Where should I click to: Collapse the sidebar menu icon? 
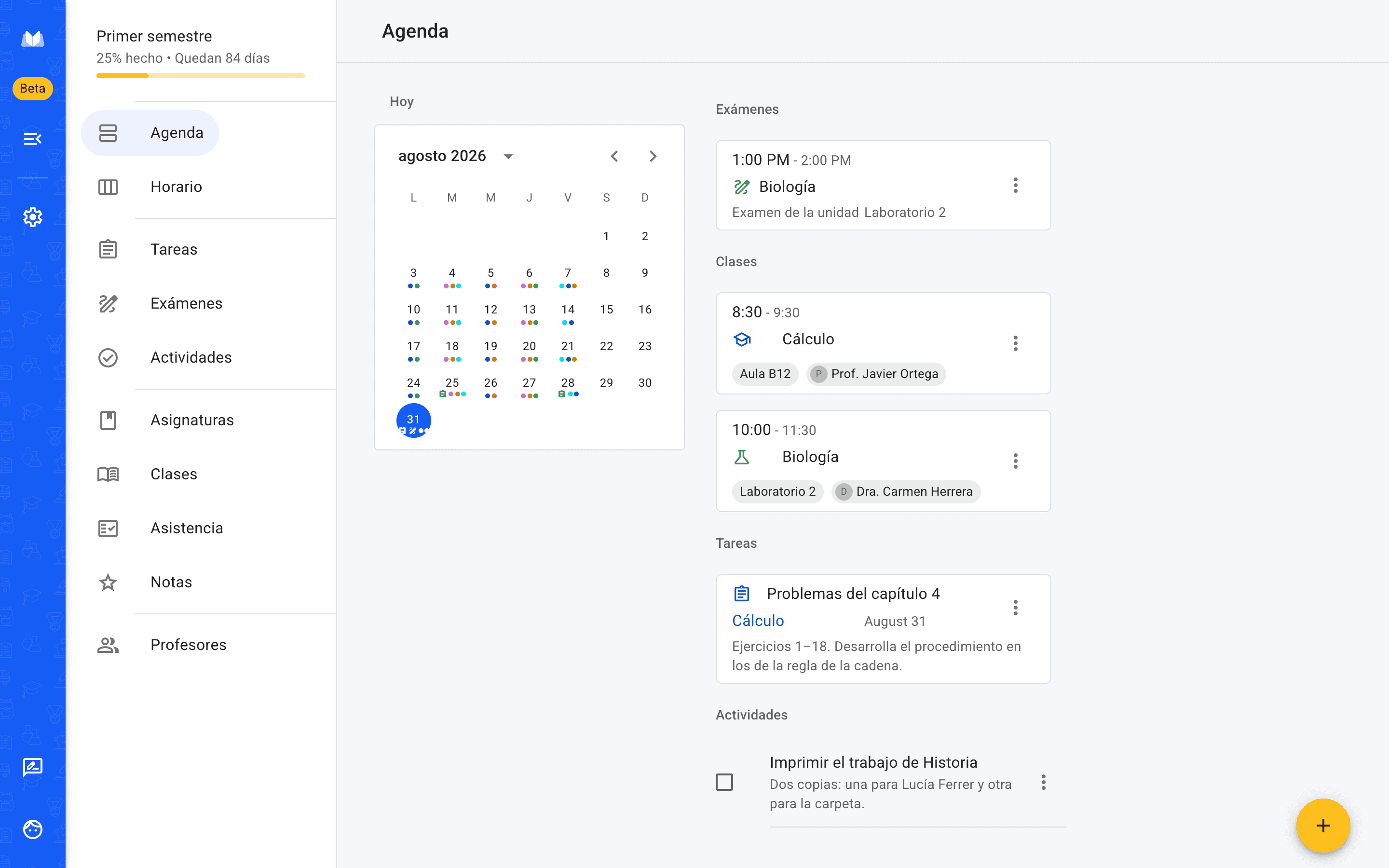[x=33, y=138]
